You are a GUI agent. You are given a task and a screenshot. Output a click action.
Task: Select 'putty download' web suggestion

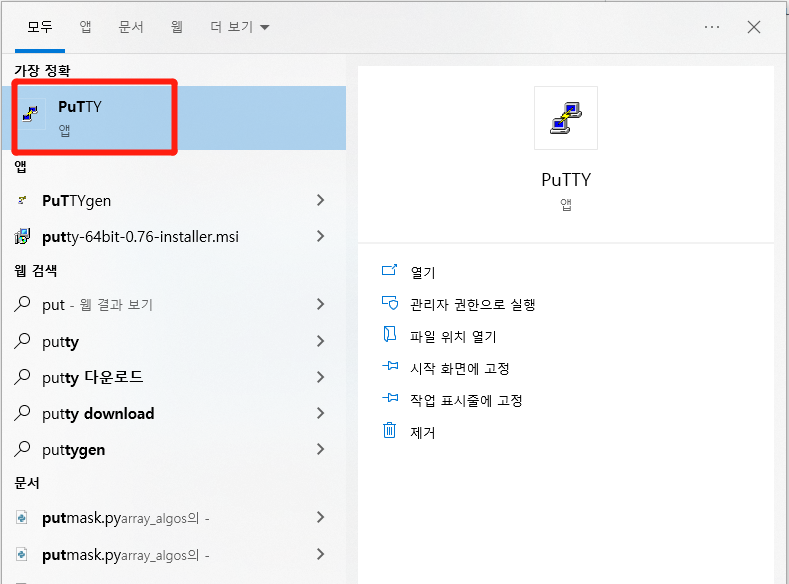click(x=174, y=413)
